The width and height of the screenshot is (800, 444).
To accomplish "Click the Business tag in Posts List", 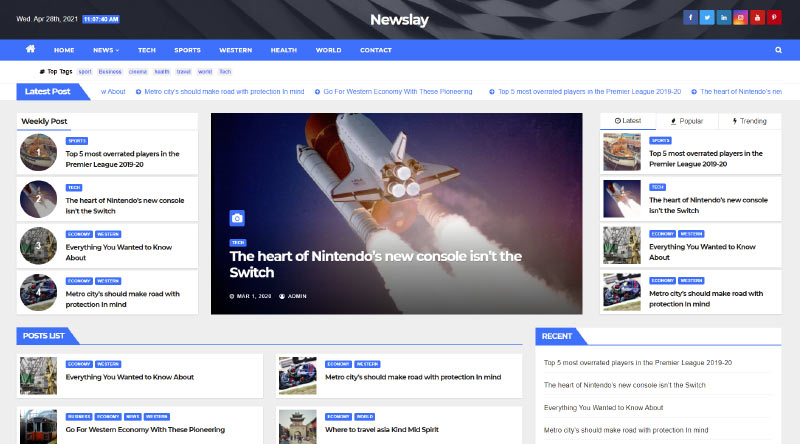I will click(79, 416).
